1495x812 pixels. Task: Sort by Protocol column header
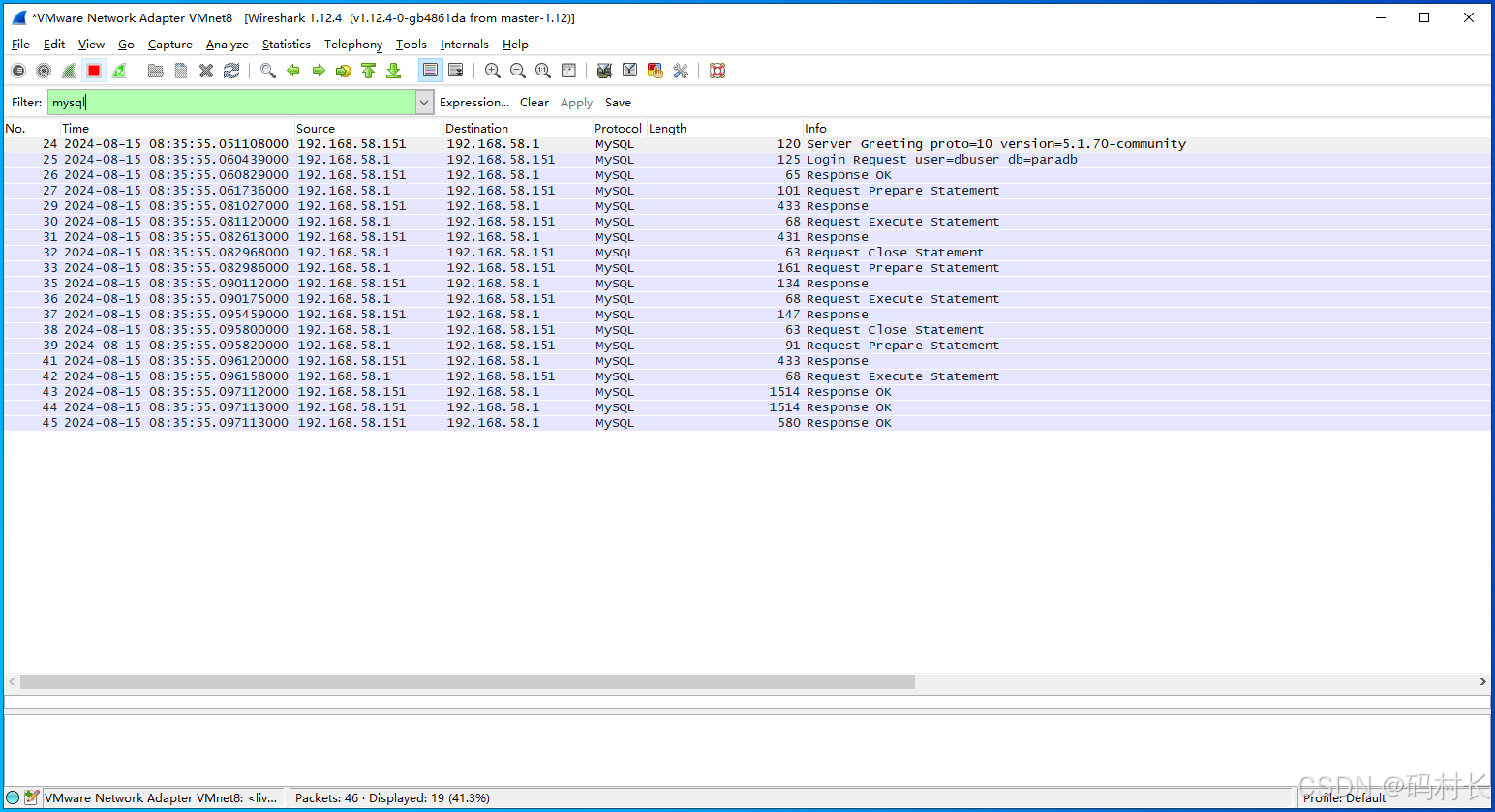[619, 129]
